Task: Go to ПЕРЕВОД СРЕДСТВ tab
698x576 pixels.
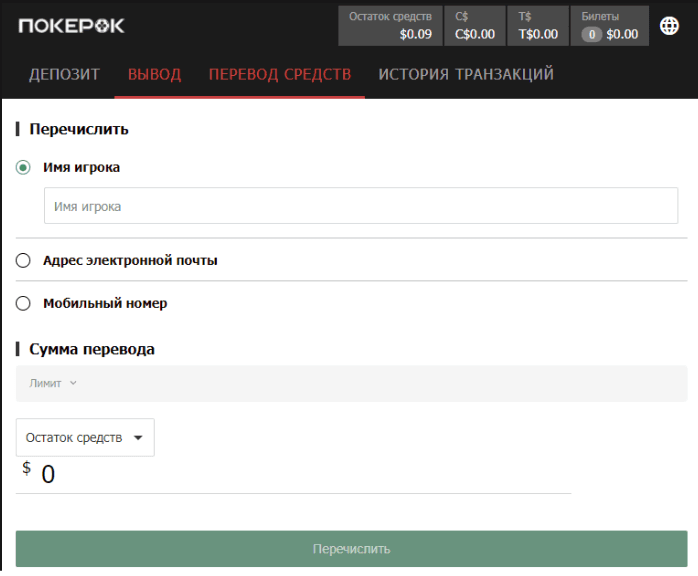Action: (x=280, y=74)
